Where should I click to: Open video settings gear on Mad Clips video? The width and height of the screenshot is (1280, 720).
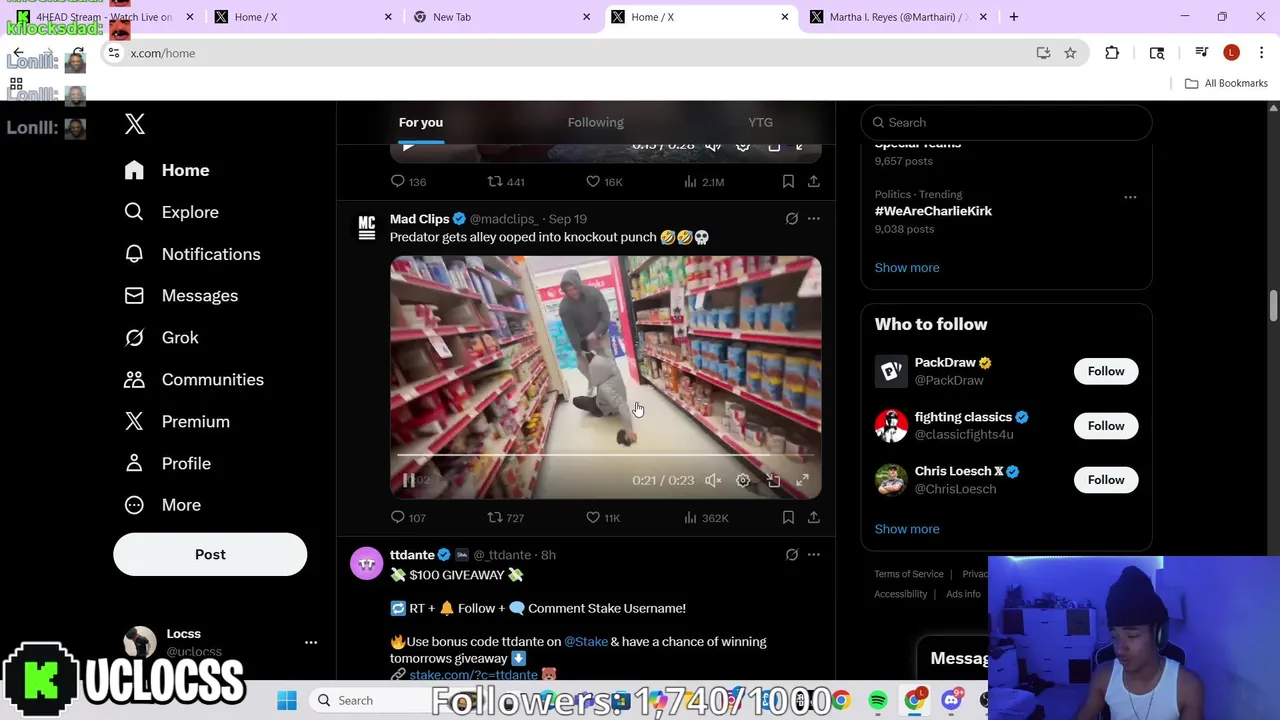[743, 481]
